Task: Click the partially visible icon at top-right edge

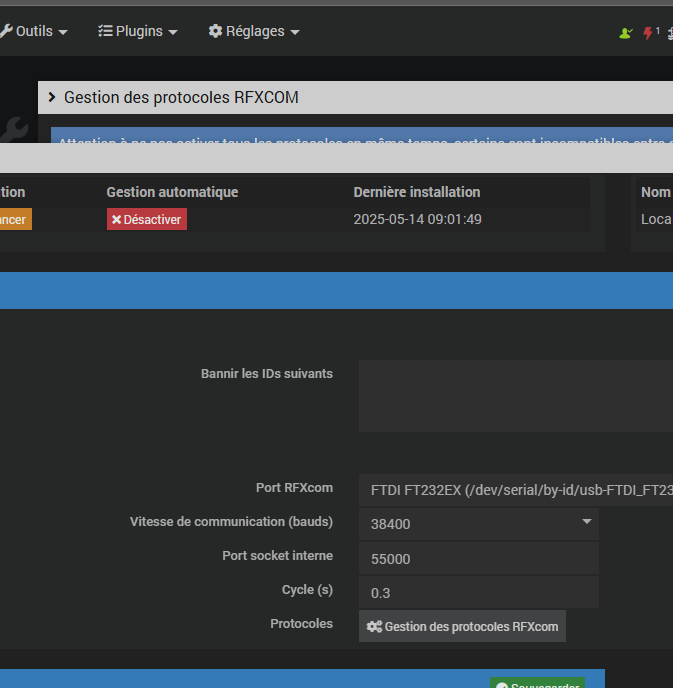Action: click(x=668, y=33)
